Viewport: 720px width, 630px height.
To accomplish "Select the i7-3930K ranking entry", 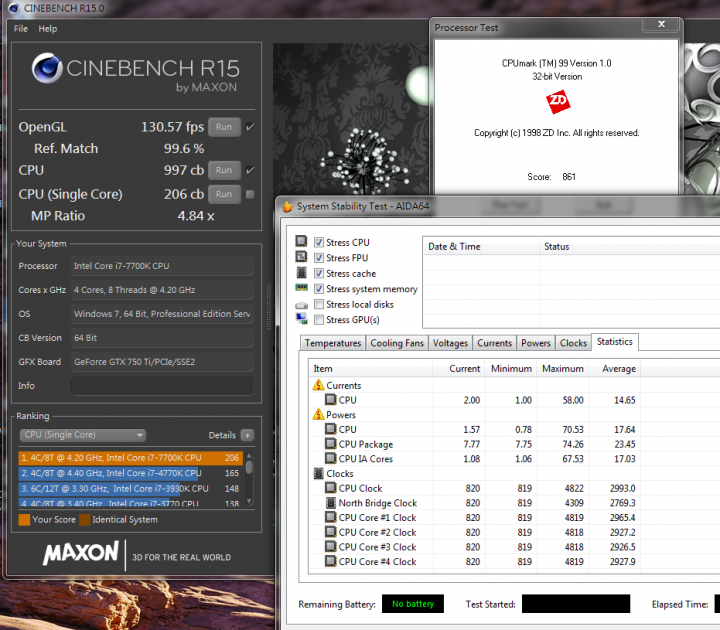I will [x=130, y=489].
